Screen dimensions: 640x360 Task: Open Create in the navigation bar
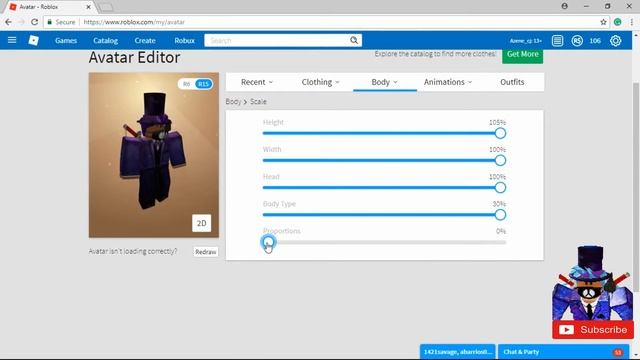pyautogui.click(x=145, y=40)
